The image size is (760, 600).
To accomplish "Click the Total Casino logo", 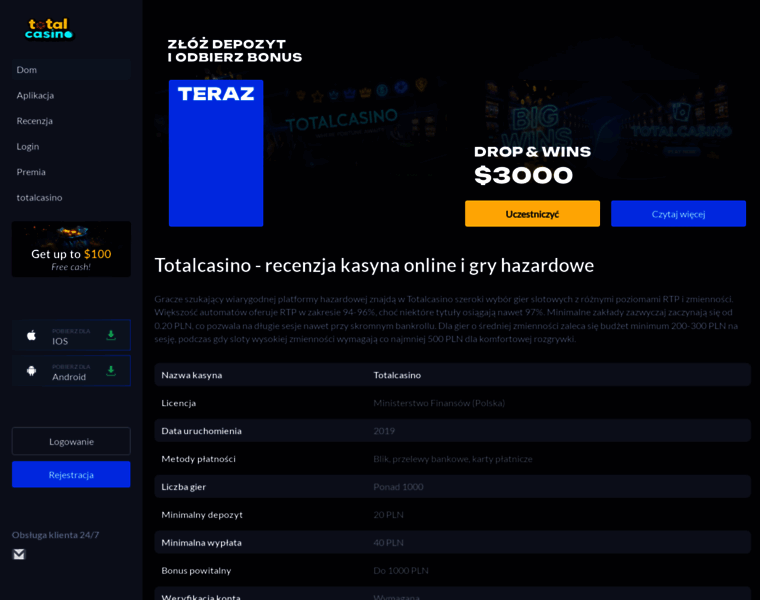I will [48, 29].
